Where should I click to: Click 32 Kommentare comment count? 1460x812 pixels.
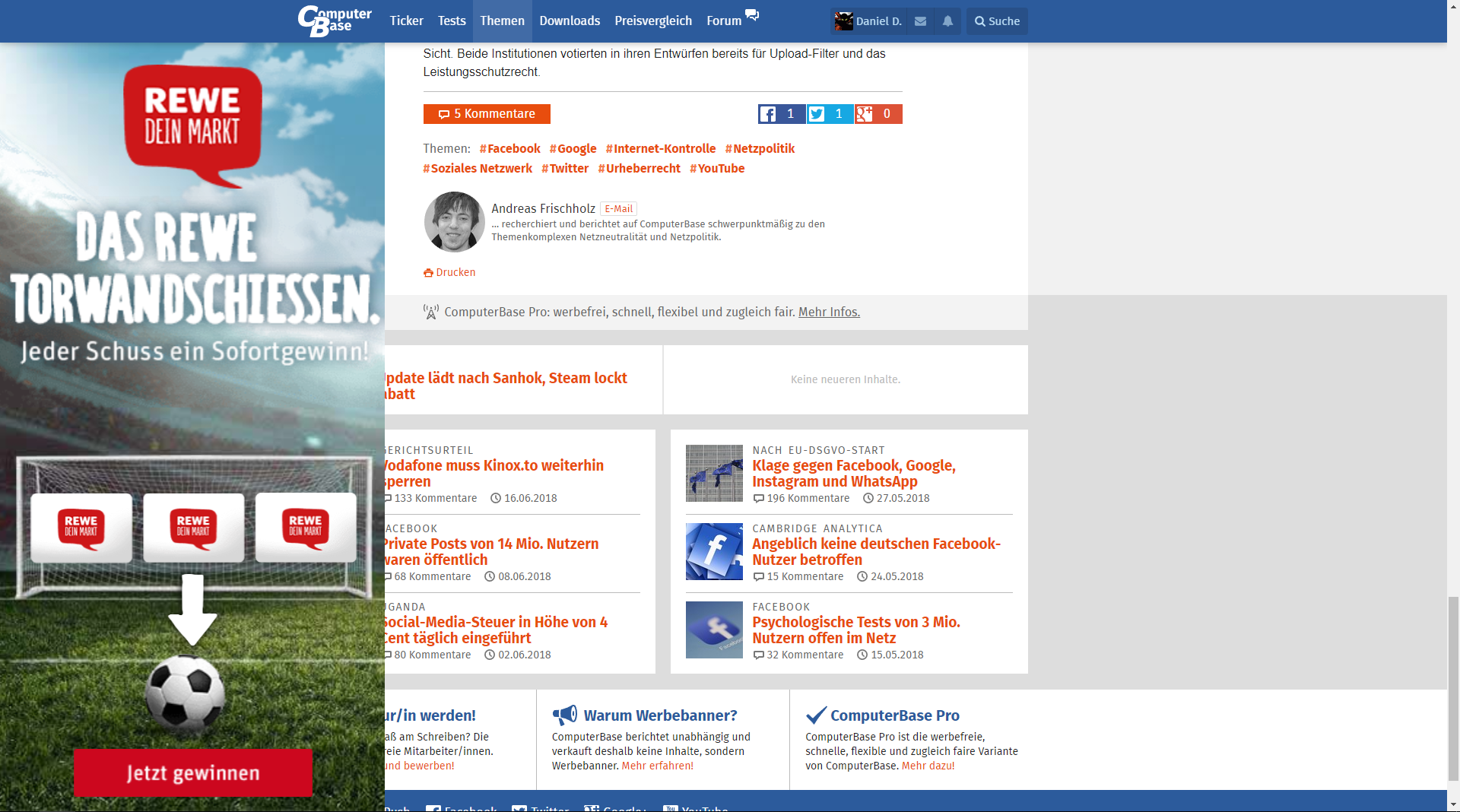click(798, 655)
